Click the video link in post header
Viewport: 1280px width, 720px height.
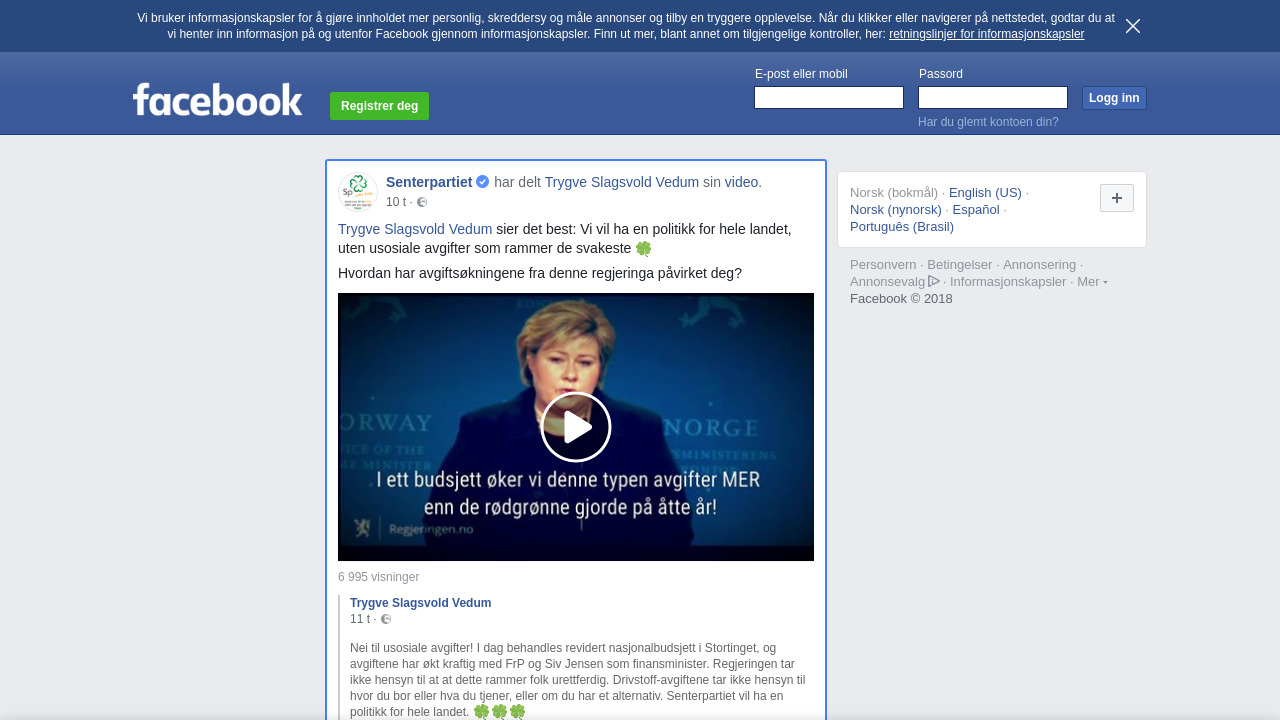pos(741,182)
